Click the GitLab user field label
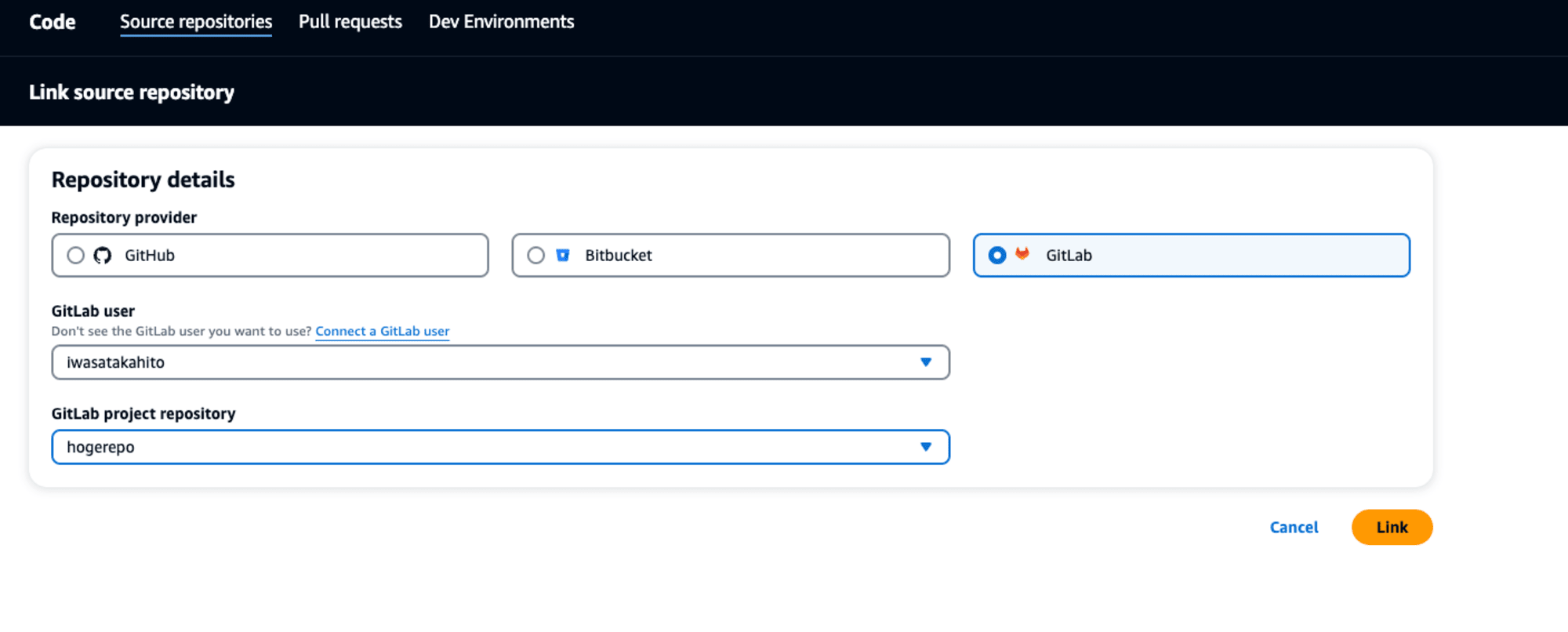This screenshot has height=632, width=1568. tap(93, 311)
